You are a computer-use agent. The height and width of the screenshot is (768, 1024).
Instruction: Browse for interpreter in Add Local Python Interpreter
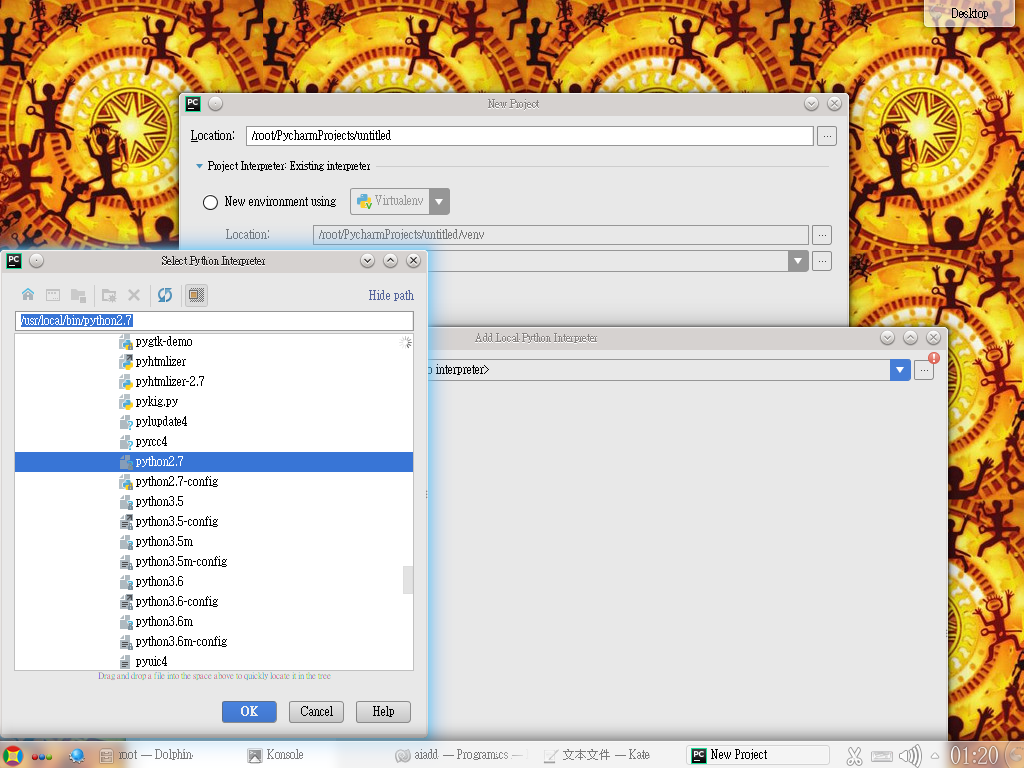(924, 370)
